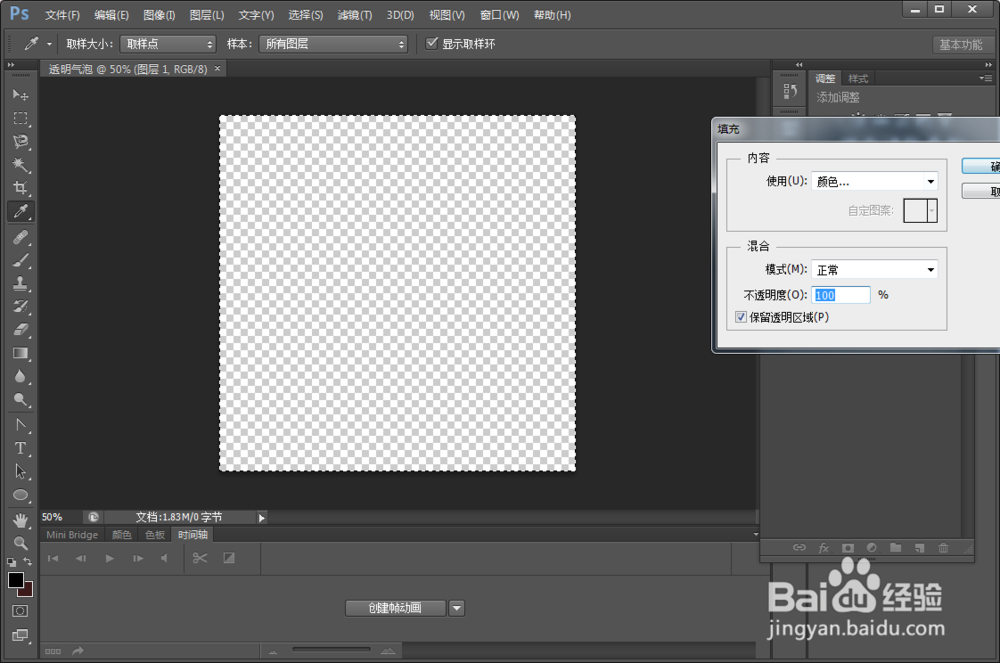Reset default foreground and background colors
The width and height of the screenshot is (1000, 663).
[11, 562]
